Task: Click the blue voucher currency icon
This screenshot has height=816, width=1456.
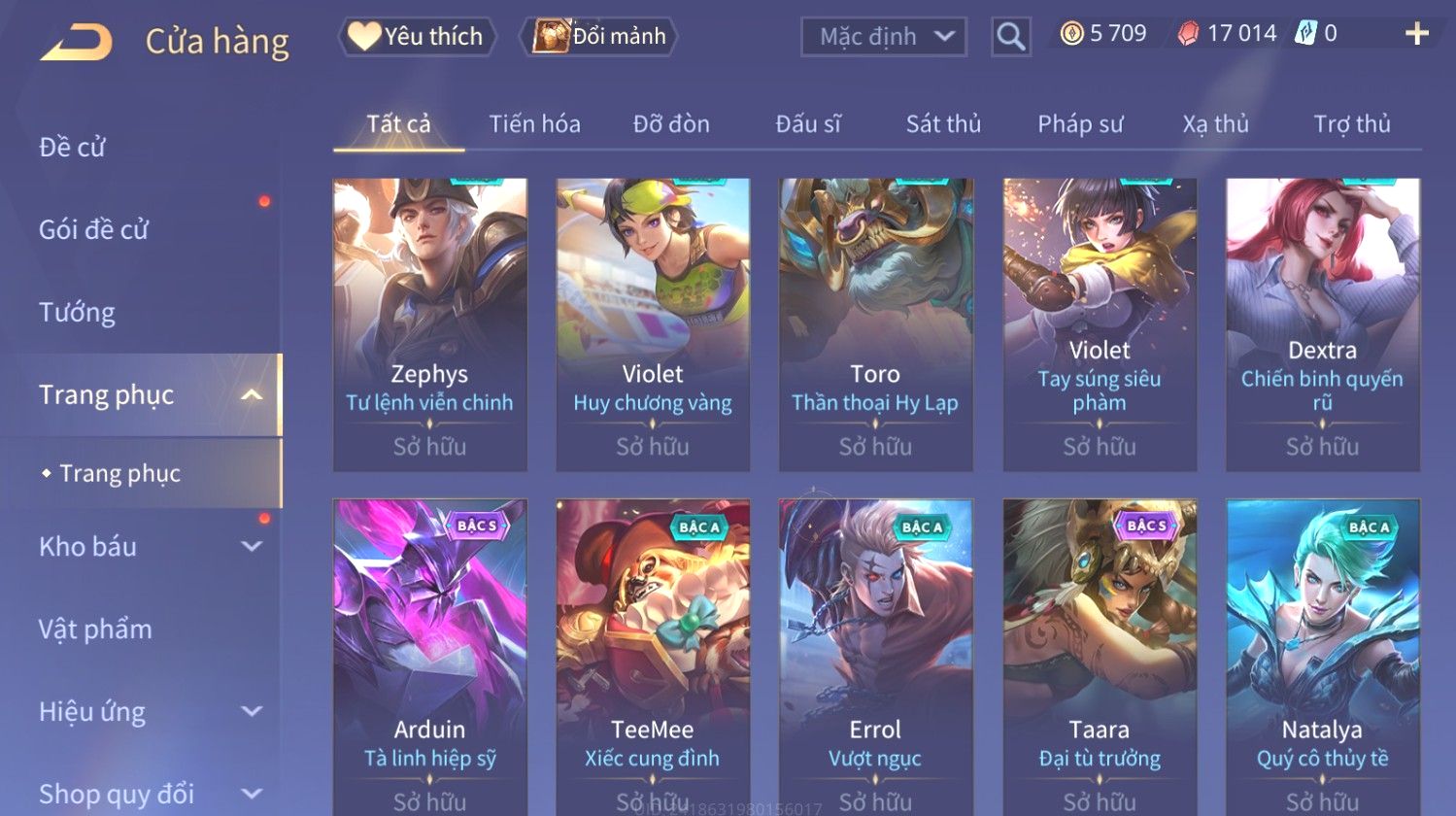Action: pos(1305,34)
